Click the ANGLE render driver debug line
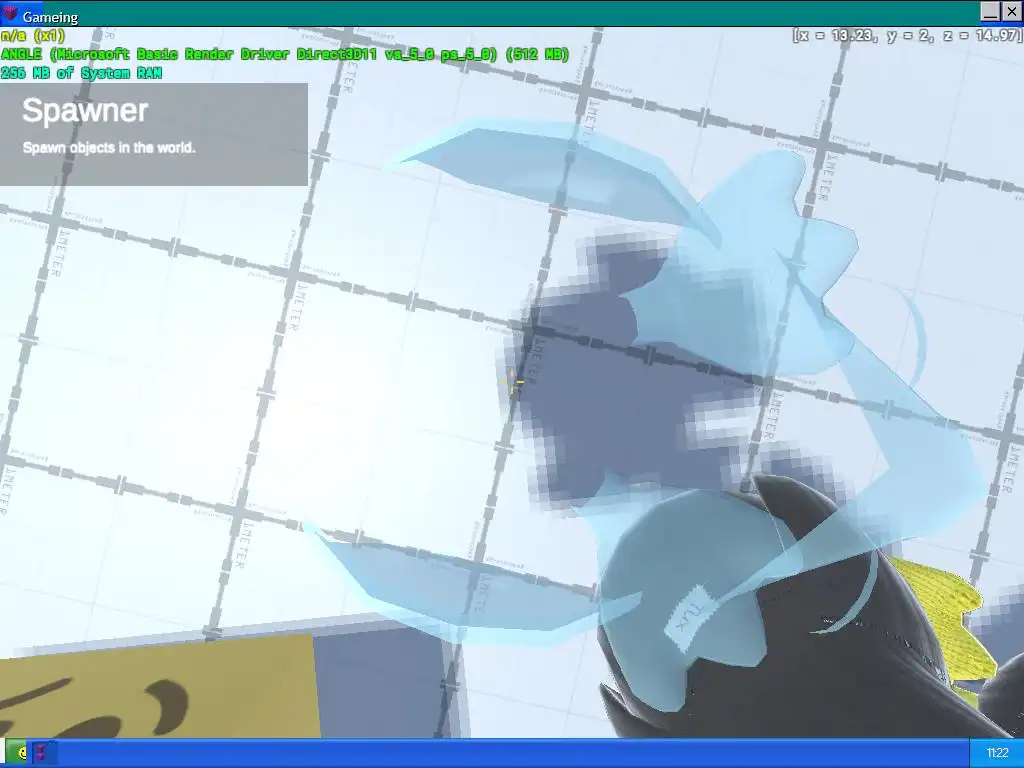 pyautogui.click(x=285, y=54)
